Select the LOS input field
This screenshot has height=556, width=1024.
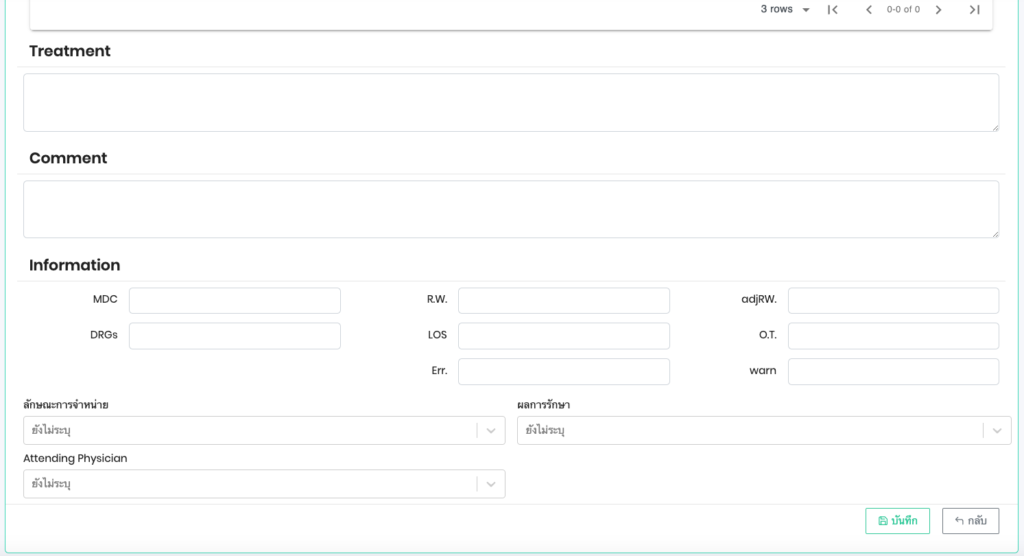click(563, 336)
